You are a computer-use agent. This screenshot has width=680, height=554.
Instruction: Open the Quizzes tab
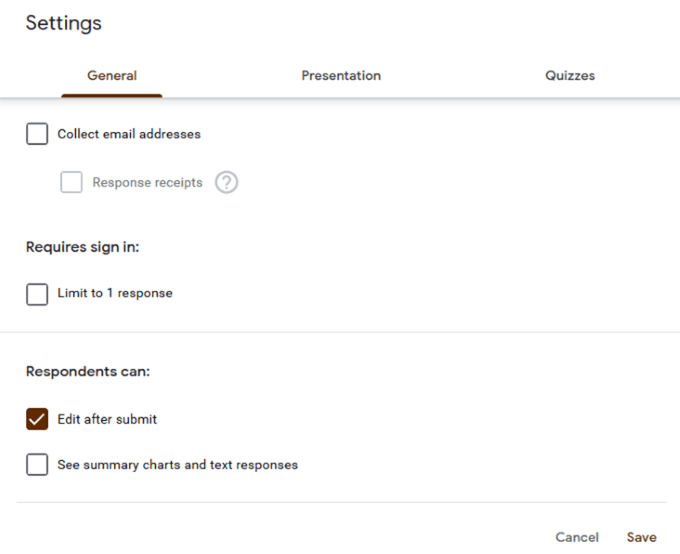click(570, 76)
